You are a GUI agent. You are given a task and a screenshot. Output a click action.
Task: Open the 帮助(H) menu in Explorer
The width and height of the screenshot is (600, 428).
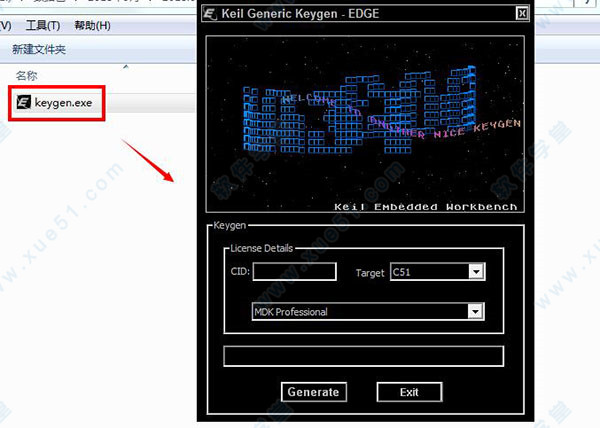coord(92,26)
